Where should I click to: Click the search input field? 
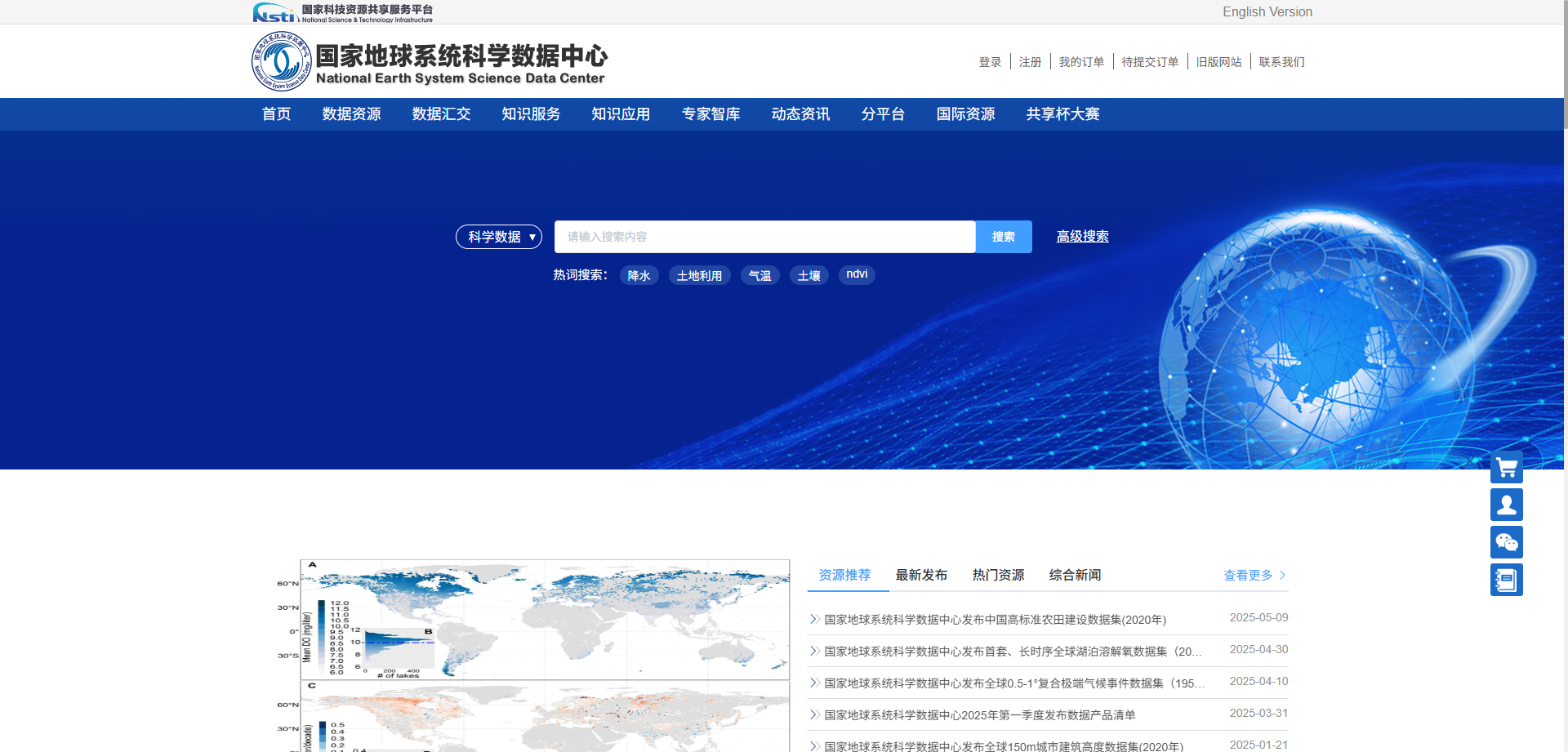pos(764,237)
